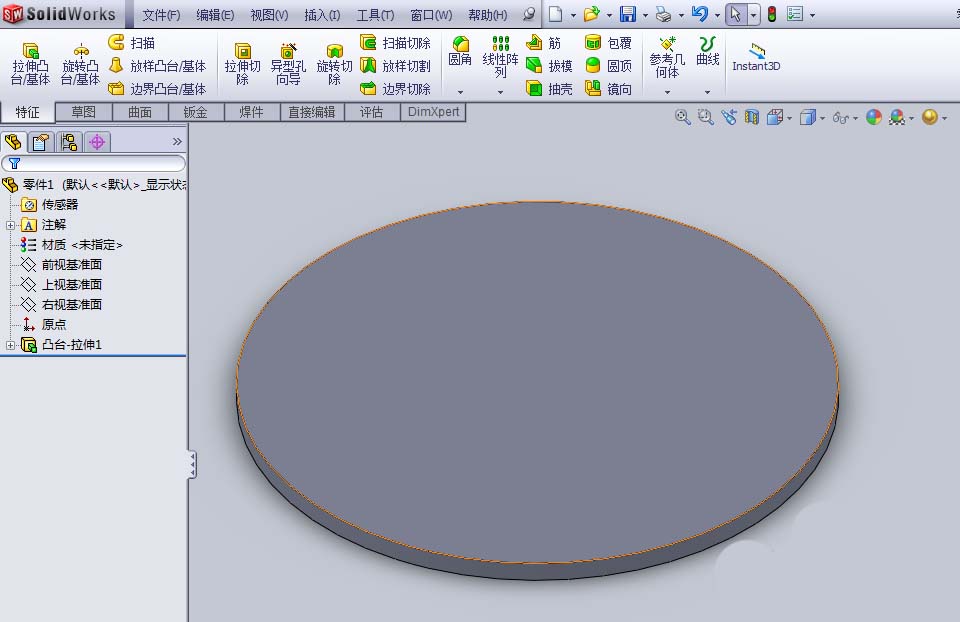Click Edit Appearance color ball icon
Screen dimensions: 960x622
[874, 117]
